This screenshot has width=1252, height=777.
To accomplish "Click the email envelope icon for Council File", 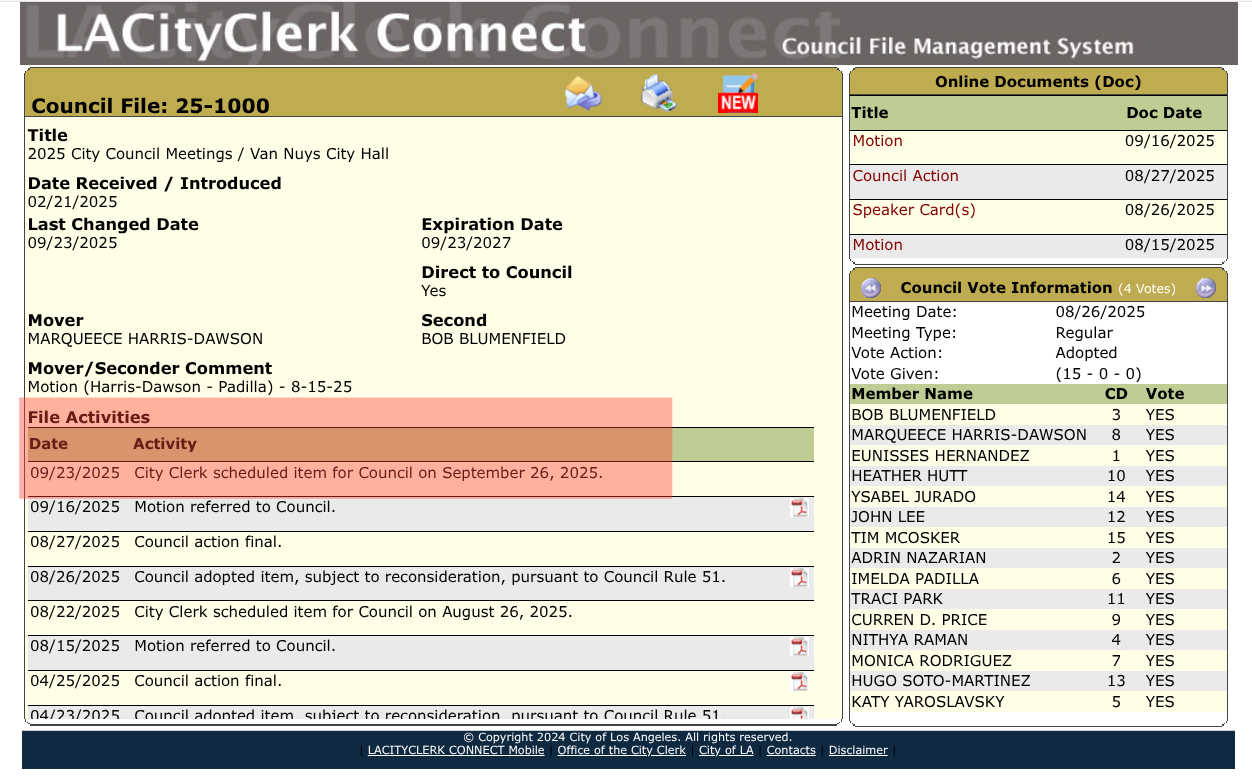I will click(583, 93).
